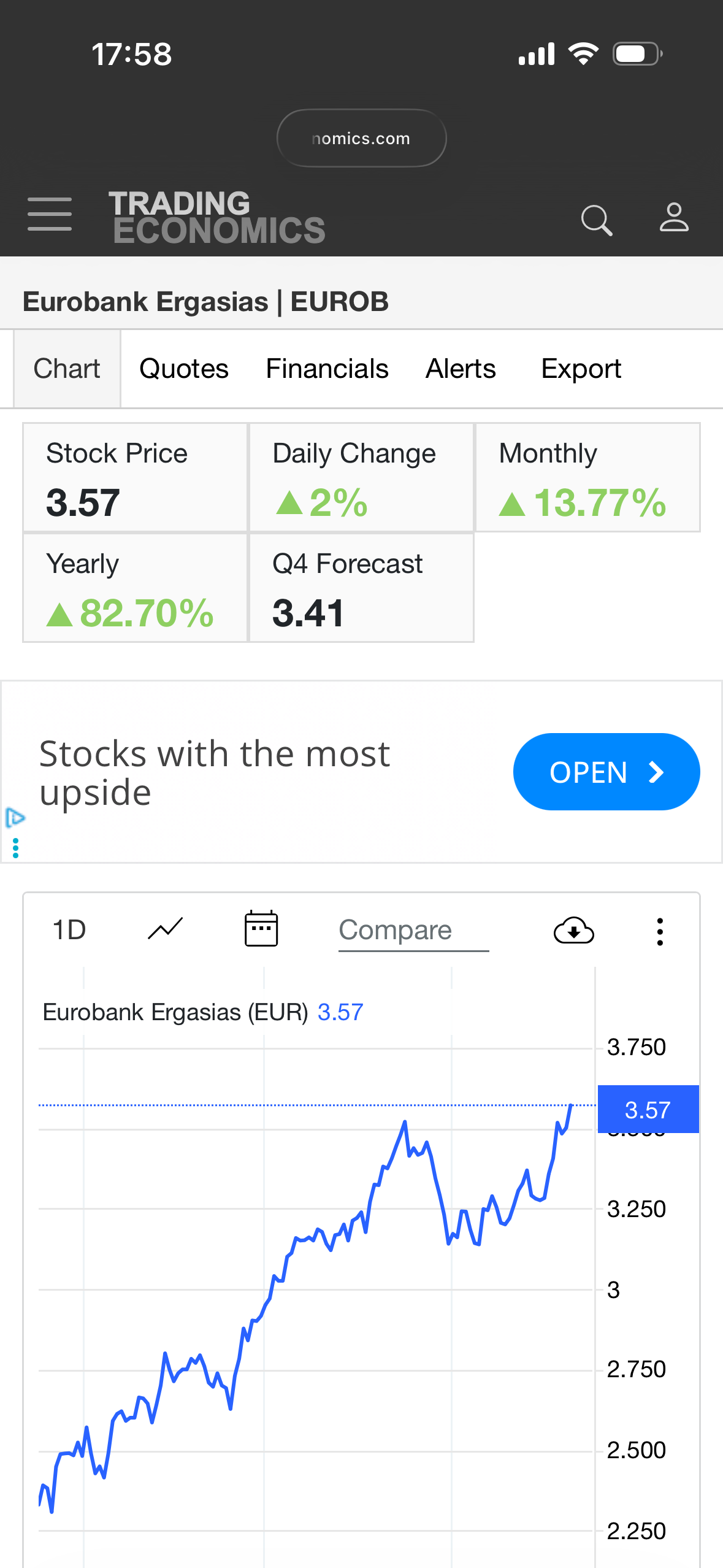Expand the 1D timeframe selector
The width and height of the screenshot is (723, 1568).
click(x=69, y=930)
